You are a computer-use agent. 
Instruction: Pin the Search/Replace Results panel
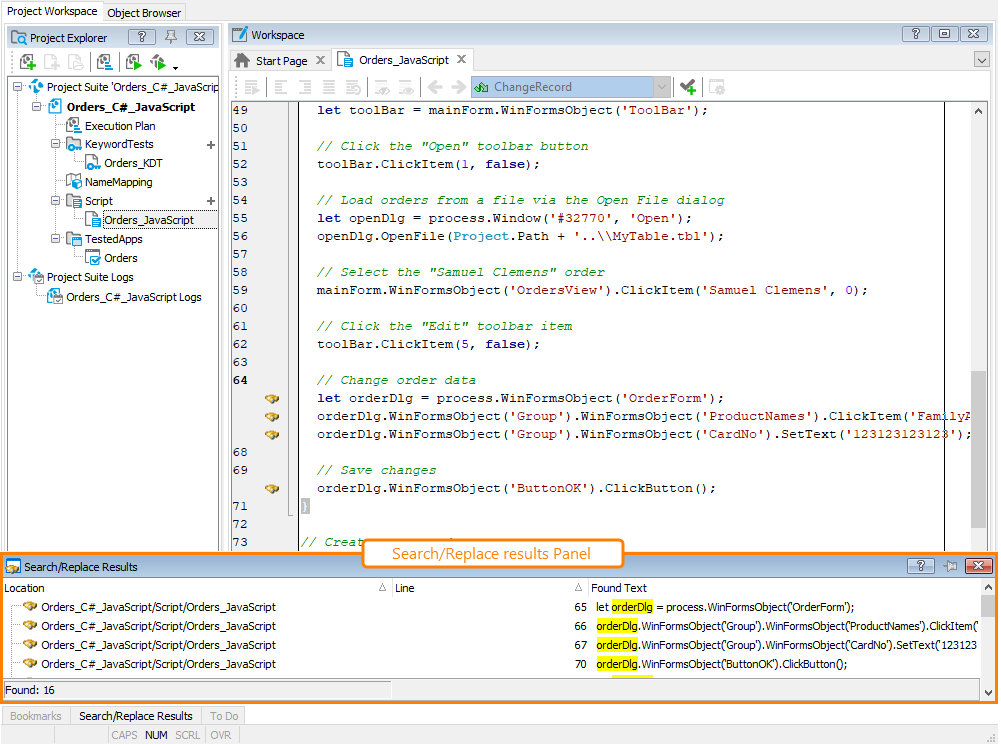click(950, 566)
